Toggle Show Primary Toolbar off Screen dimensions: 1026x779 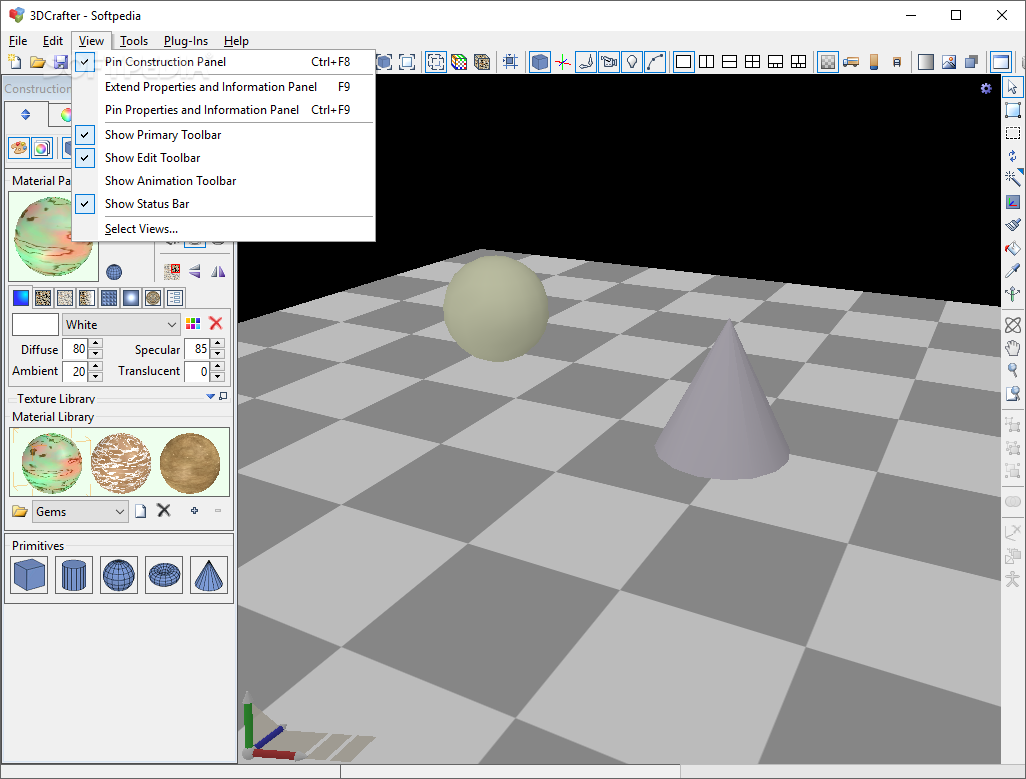coord(223,135)
